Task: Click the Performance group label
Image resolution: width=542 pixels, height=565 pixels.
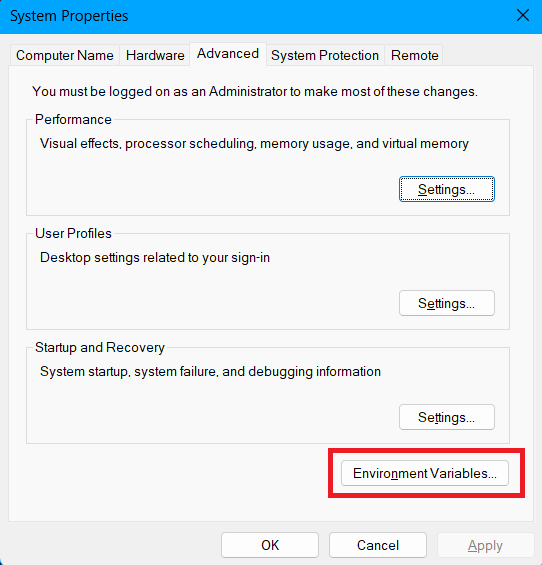Action: coord(73,119)
